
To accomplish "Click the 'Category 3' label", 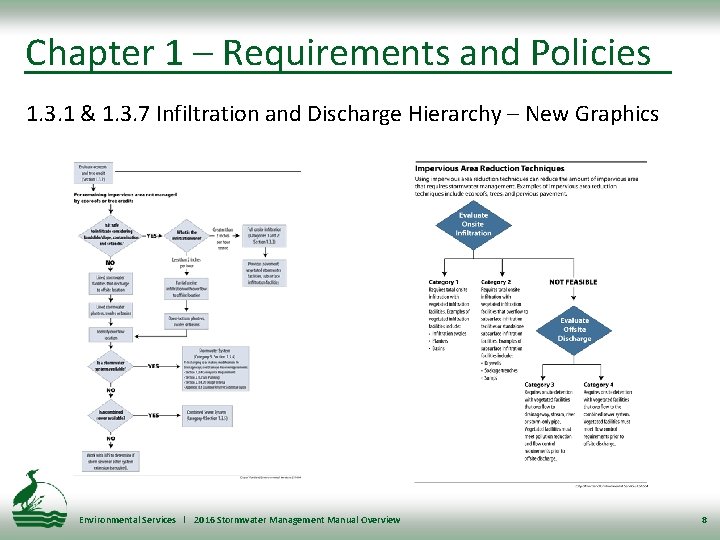I will (540, 384).
